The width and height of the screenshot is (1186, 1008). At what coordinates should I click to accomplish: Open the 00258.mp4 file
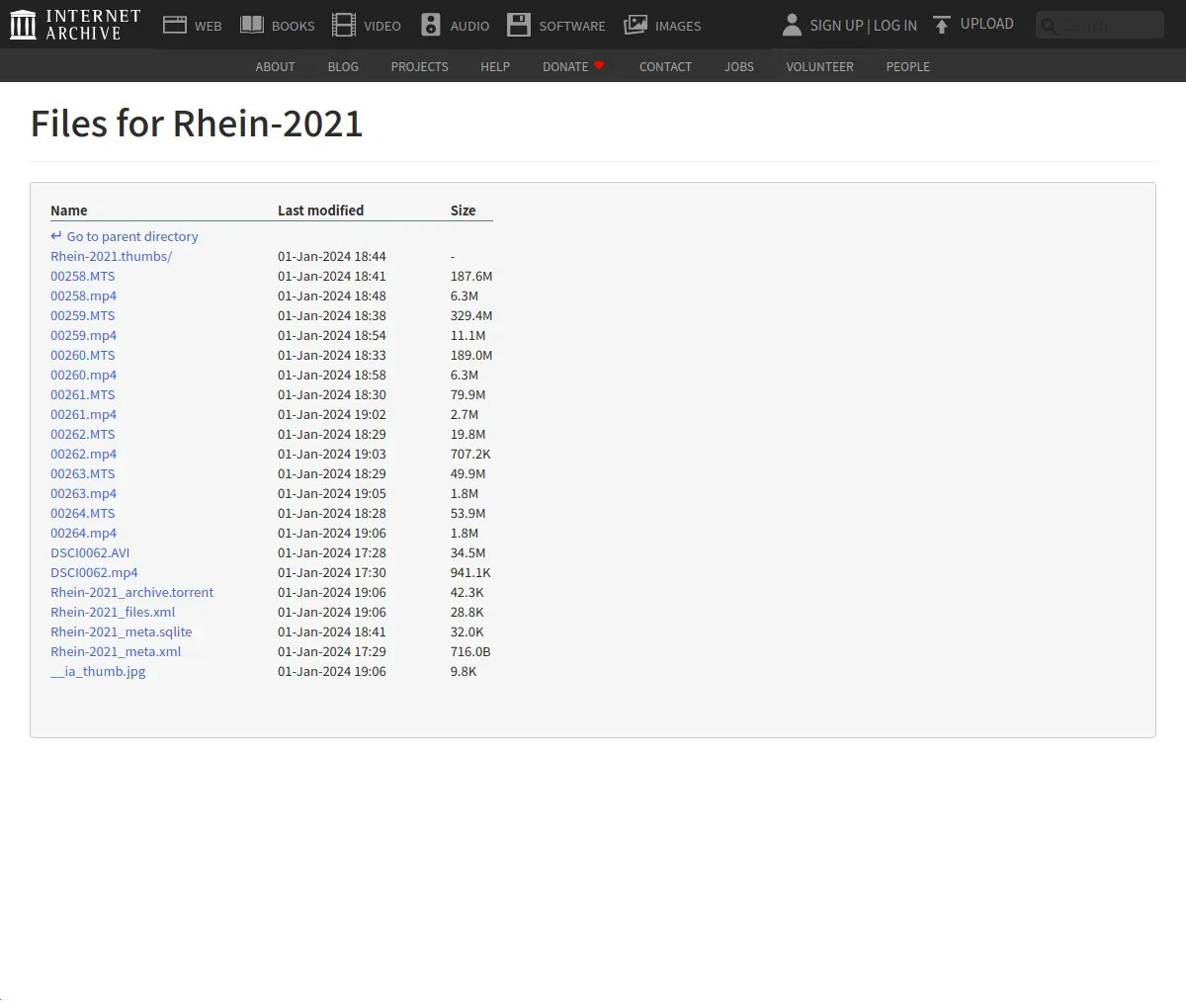(83, 295)
